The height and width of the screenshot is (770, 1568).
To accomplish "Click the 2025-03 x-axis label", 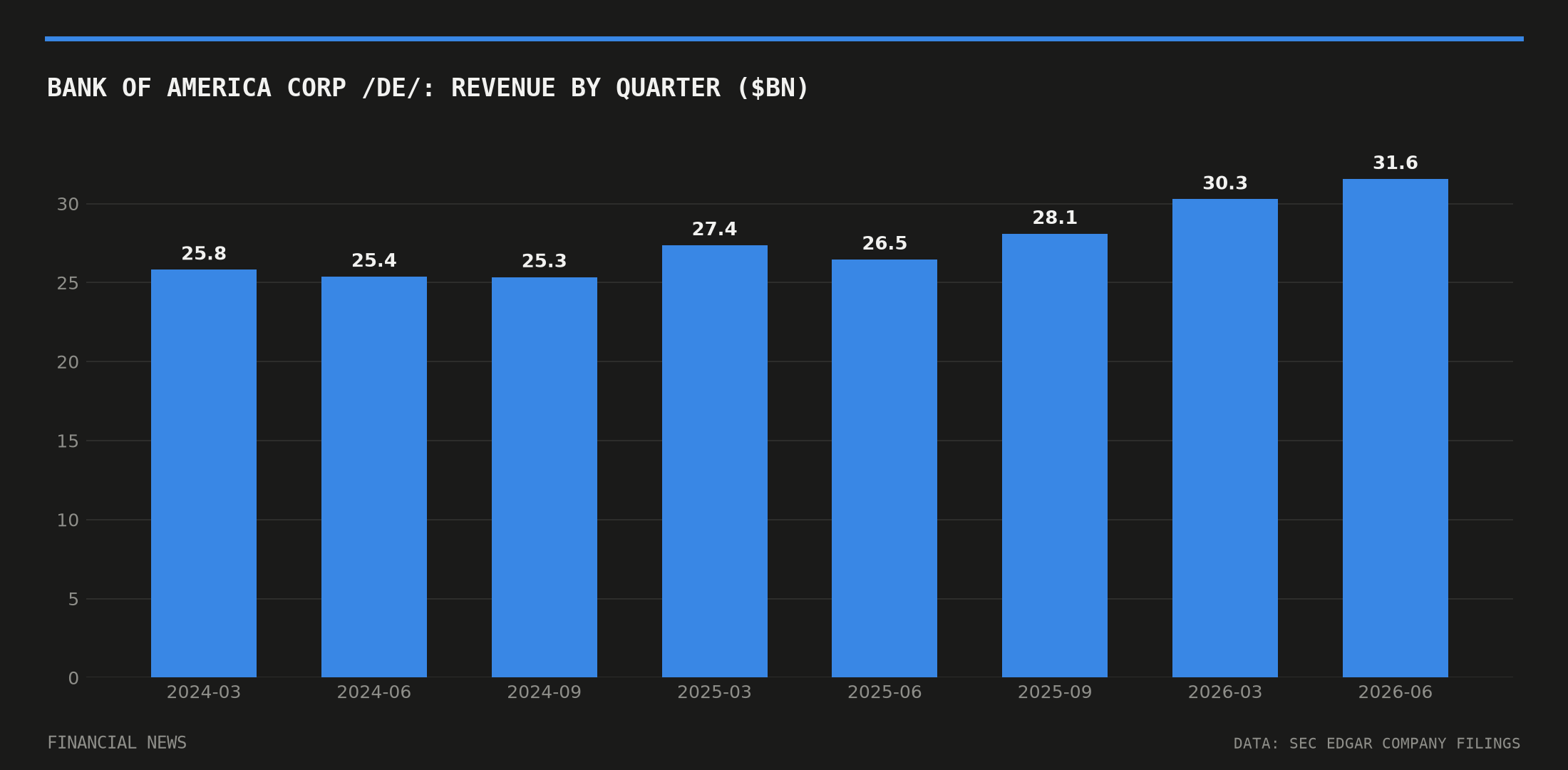I will (715, 692).
